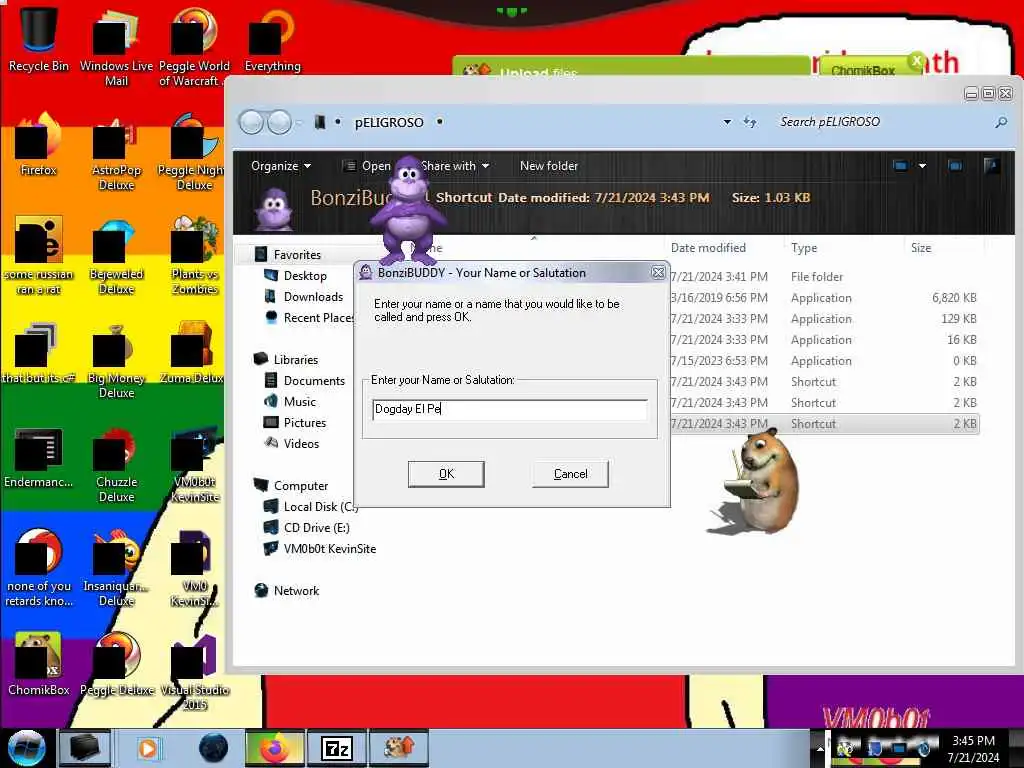This screenshot has height=768, width=1024.
Task: Open the Share with dropdown
Action: (x=455, y=166)
